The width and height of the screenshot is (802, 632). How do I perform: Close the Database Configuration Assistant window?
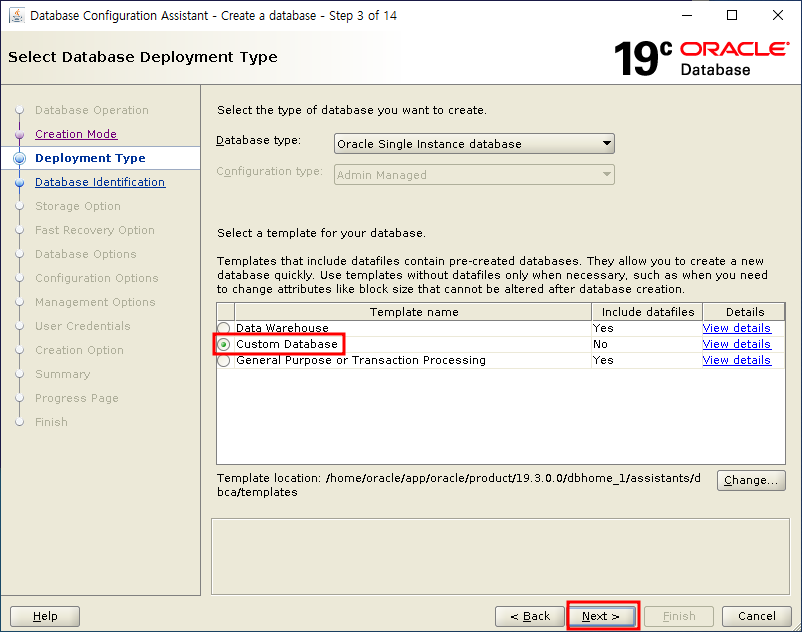(777, 15)
